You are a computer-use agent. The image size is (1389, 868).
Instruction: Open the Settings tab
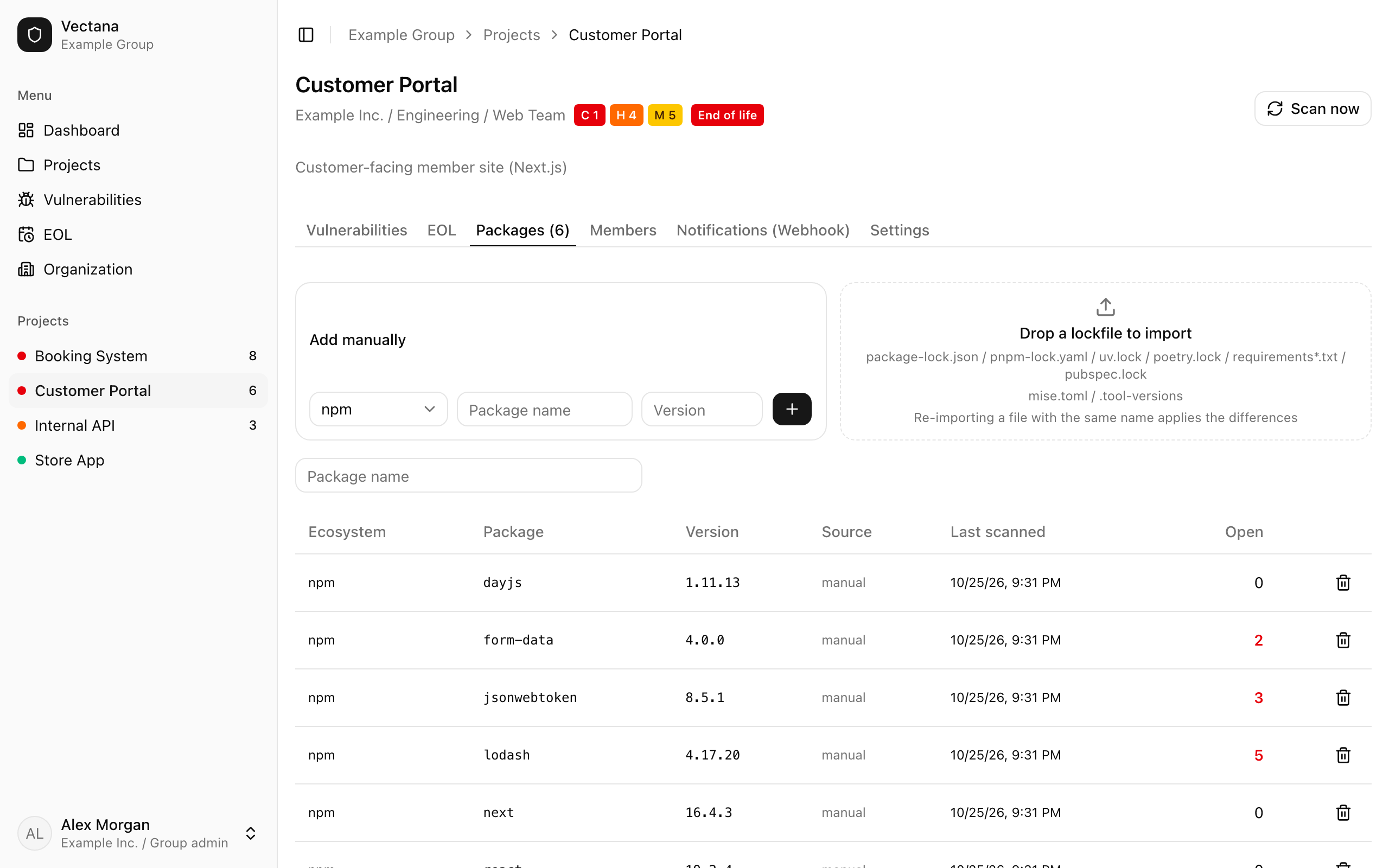(900, 230)
